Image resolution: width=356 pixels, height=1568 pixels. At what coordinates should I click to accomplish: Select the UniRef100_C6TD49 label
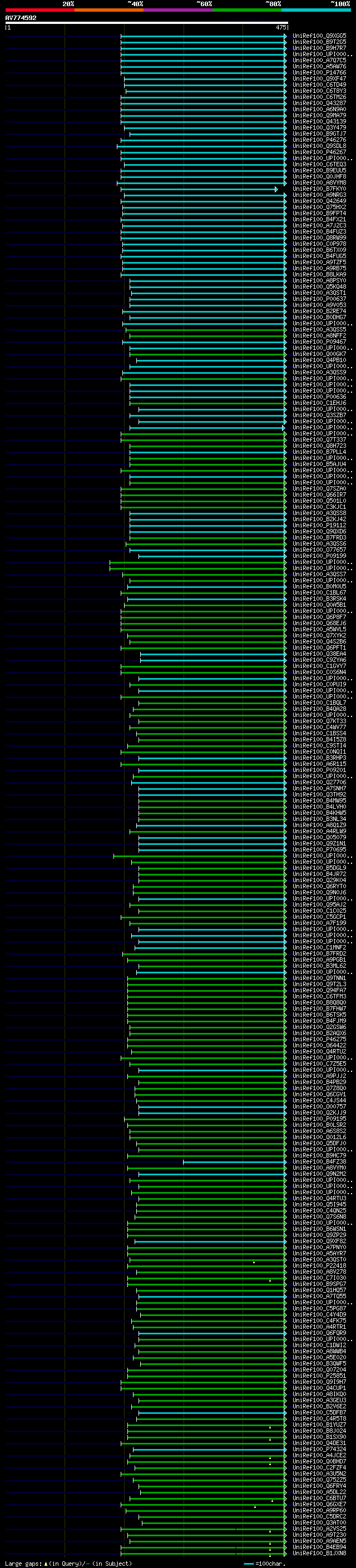(319, 85)
